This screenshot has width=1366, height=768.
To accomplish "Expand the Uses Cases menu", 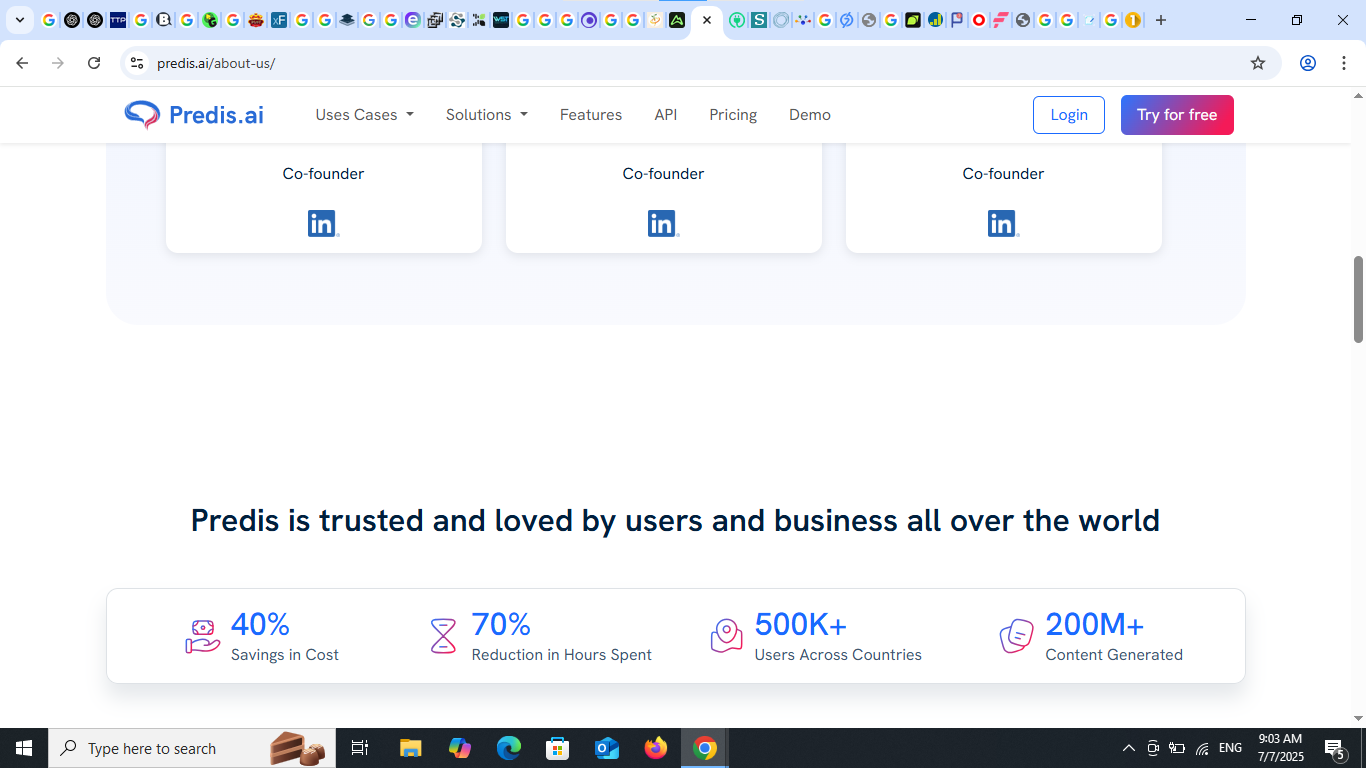I will coord(364,115).
